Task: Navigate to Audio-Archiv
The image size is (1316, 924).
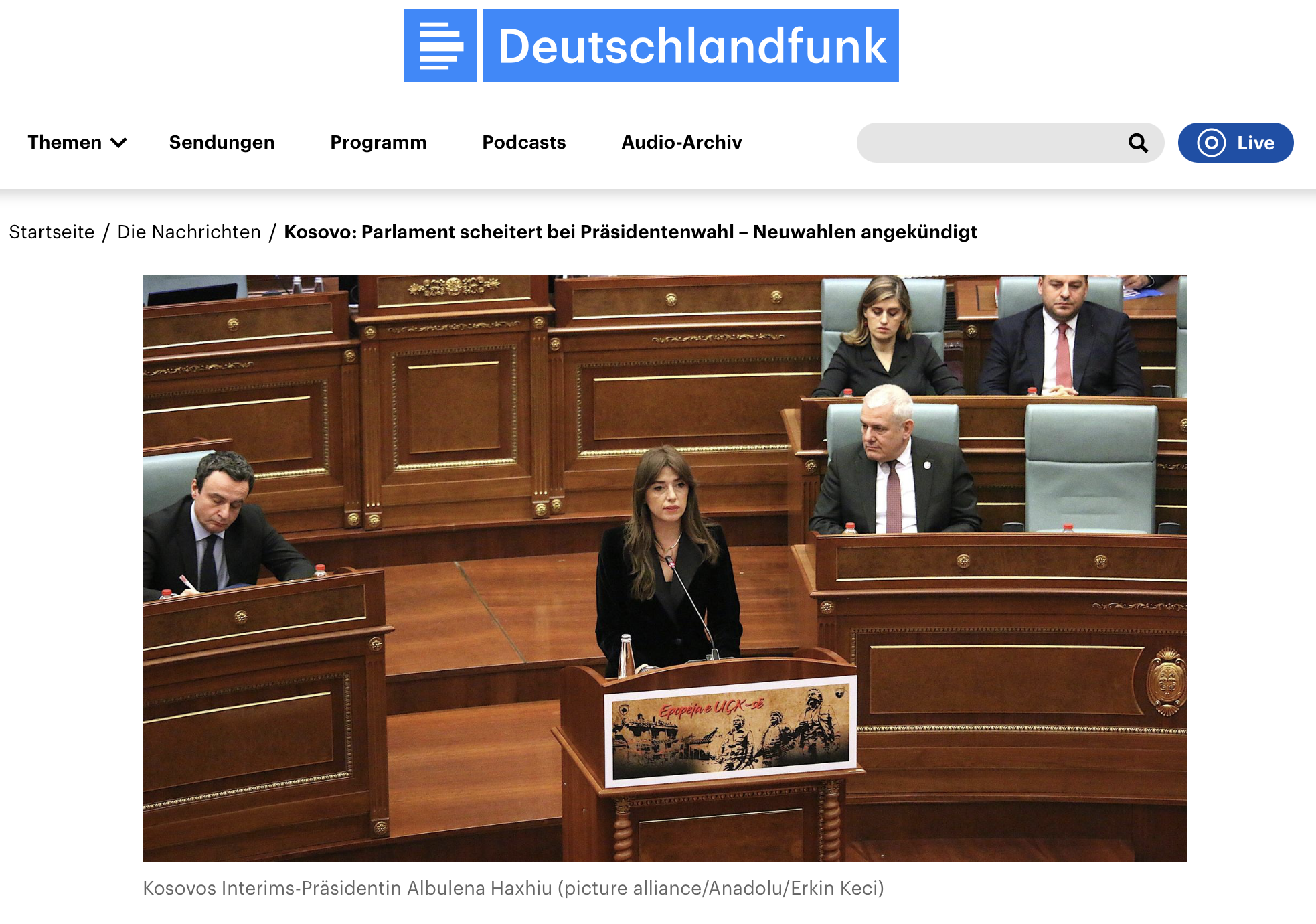Action: click(x=681, y=143)
